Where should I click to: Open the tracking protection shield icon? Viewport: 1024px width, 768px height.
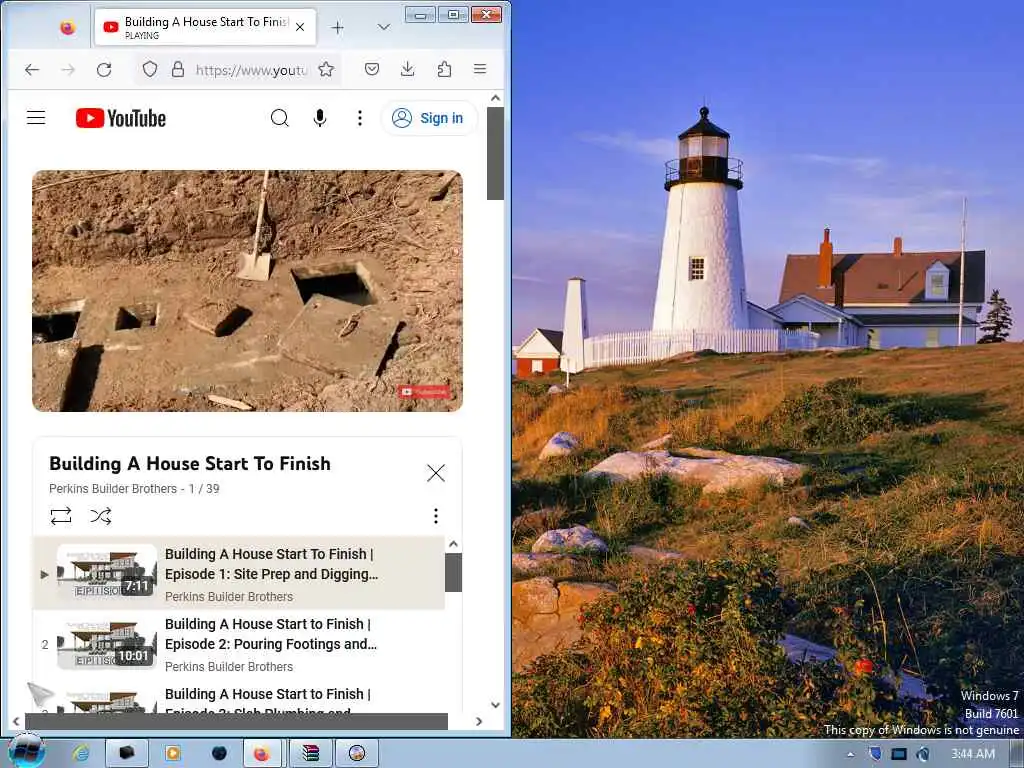click(150, 69)
